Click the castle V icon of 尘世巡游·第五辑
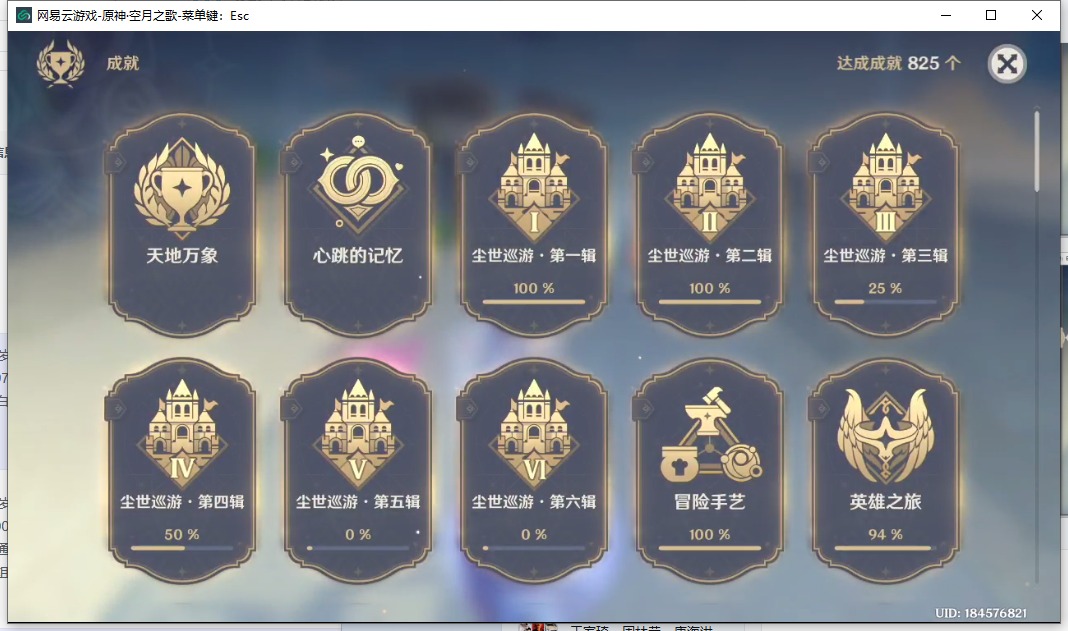The image size is (1068, 631). click(x=358, y=432)
